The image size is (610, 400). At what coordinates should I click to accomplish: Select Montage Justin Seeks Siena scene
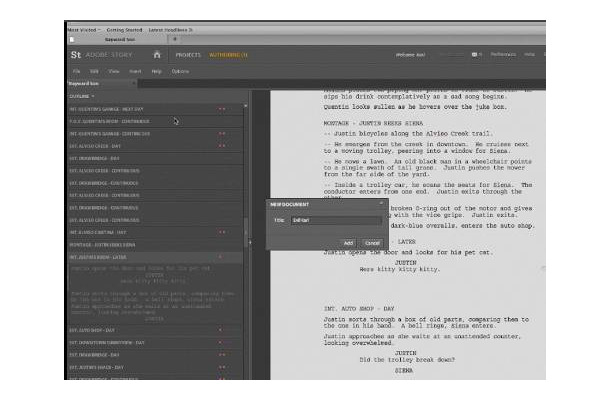point(156,245)
